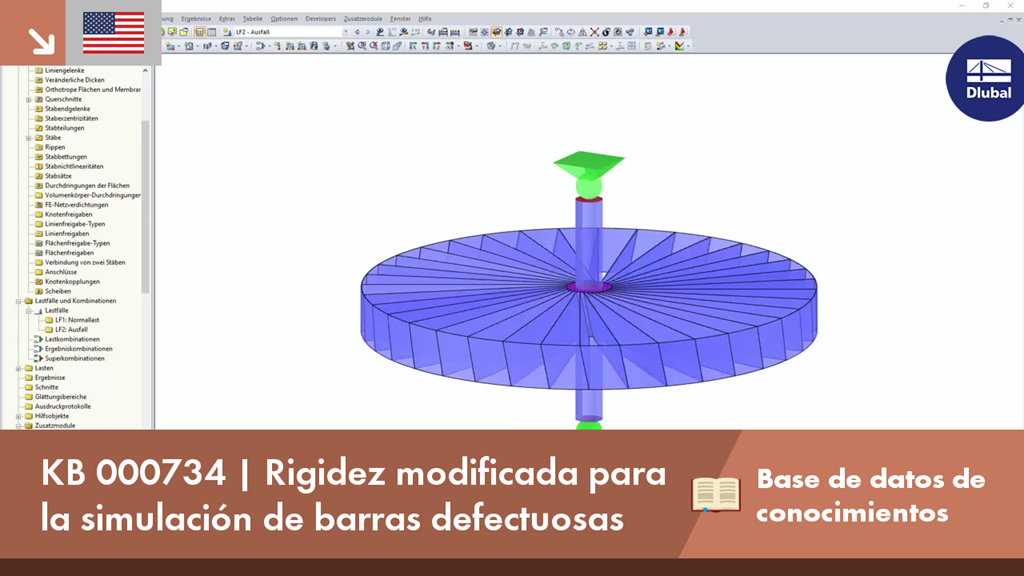
Task: Select Stabnichtlinearitäten tree item
Action: pyautogui.click(x=74, y=167)
